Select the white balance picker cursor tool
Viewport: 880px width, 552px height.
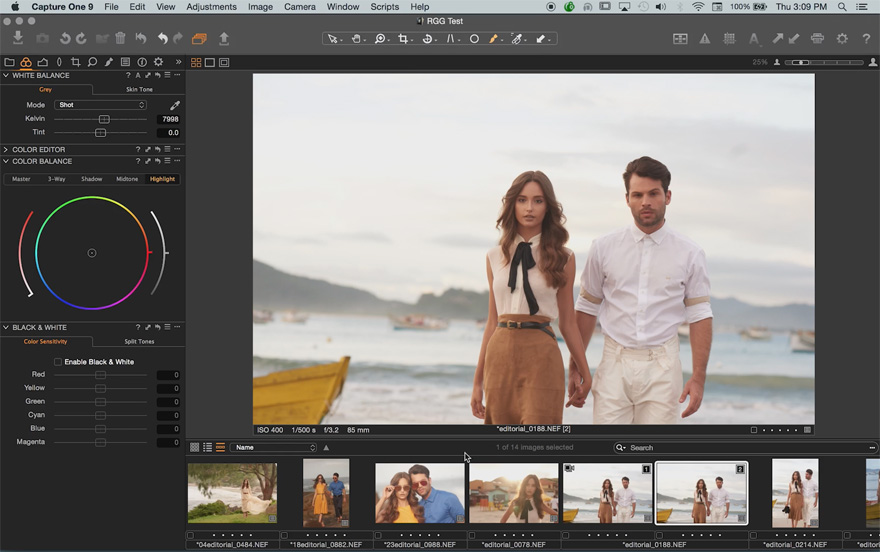(x=517, y=39)
